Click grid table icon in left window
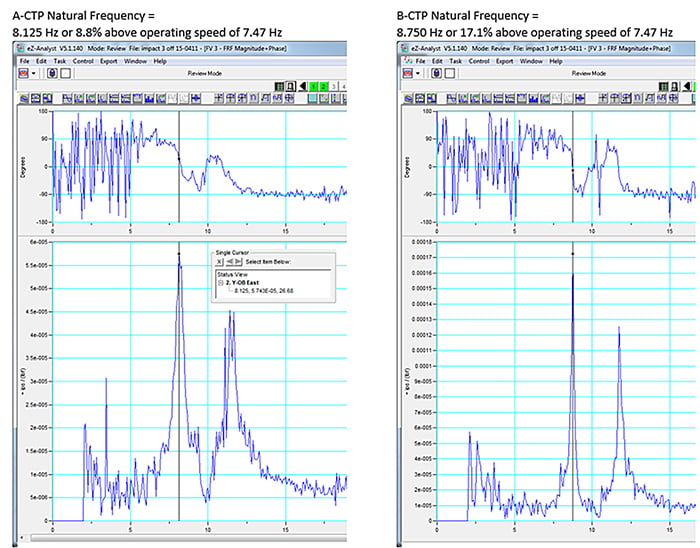The image size is (700, 548). (279, 87)
